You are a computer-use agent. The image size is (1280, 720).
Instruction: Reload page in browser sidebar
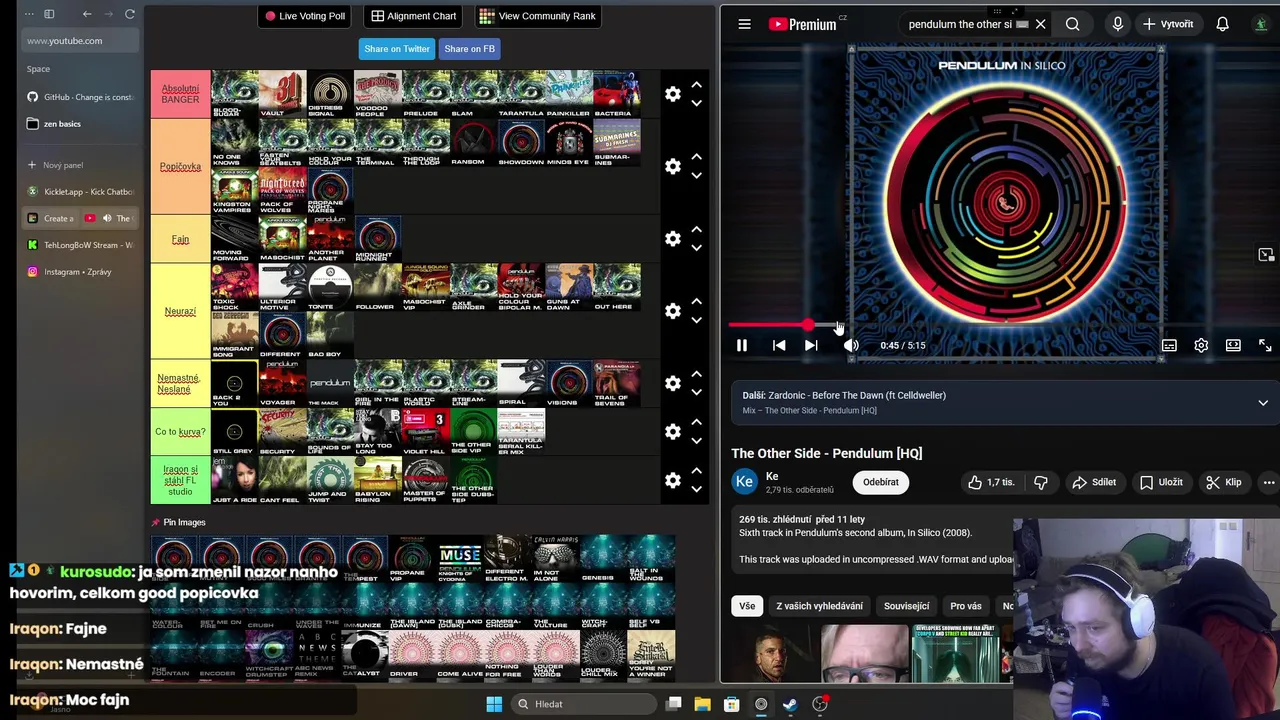[130, 14]
